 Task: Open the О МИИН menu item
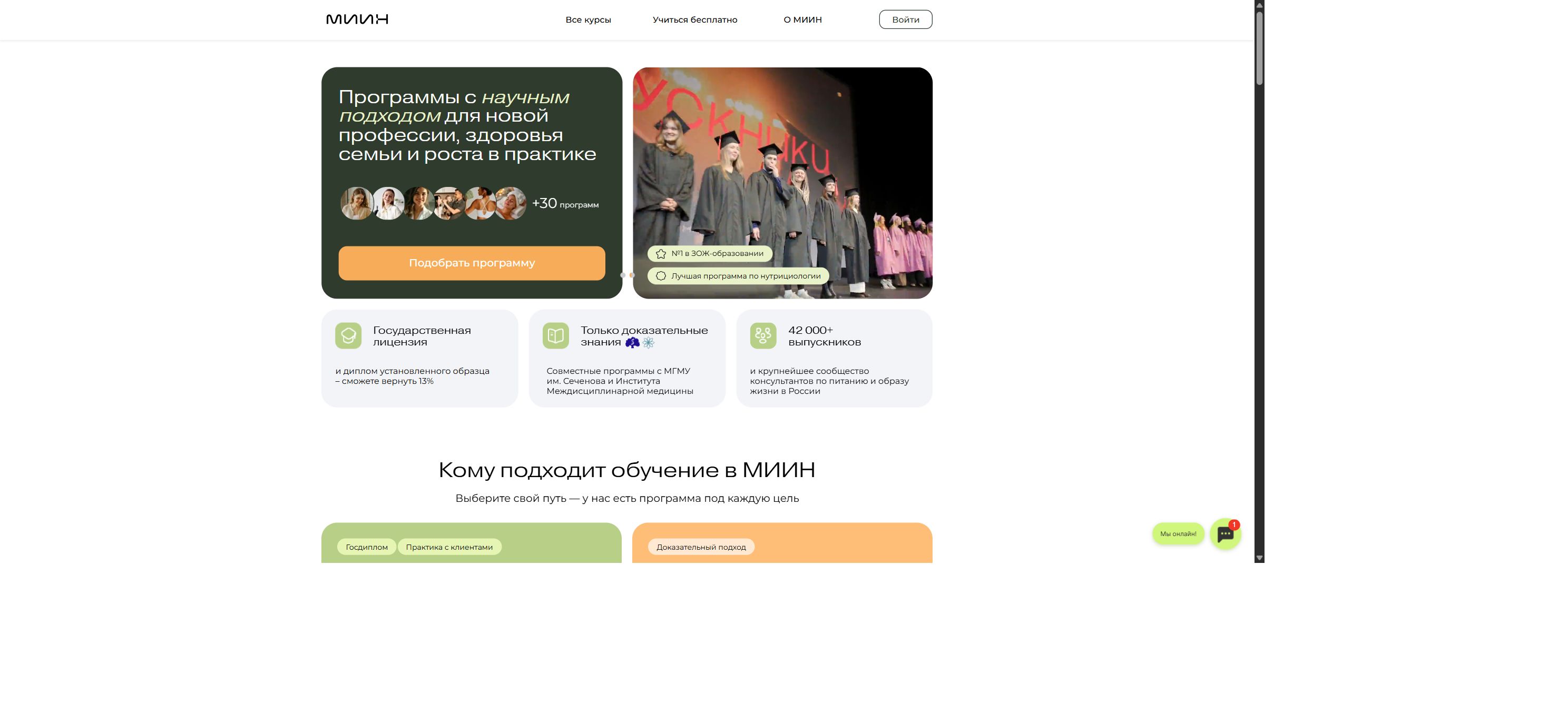(x=802, y=19)
